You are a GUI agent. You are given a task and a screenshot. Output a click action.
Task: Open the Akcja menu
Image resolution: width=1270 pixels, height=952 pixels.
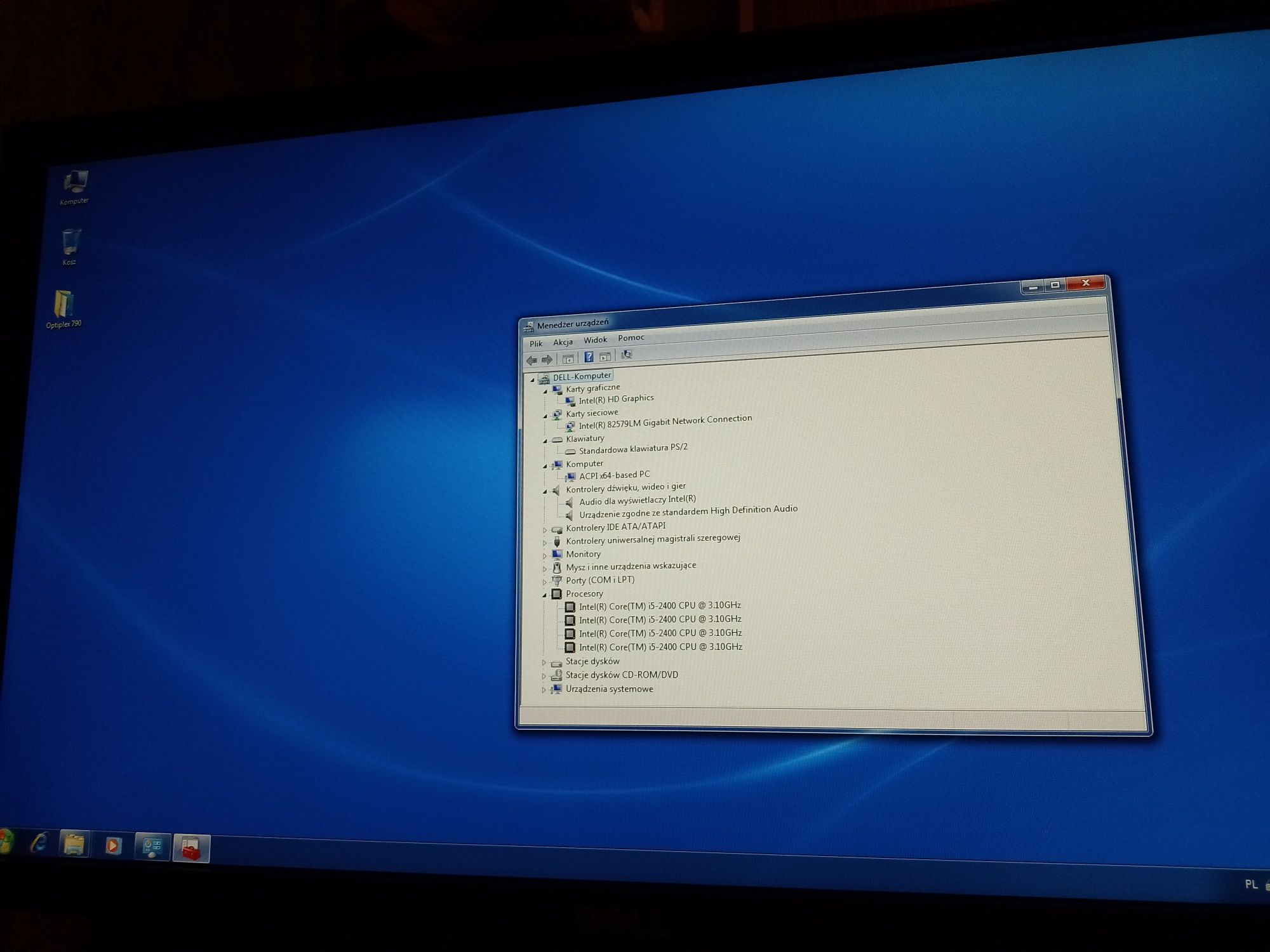(x=563, y=342)
